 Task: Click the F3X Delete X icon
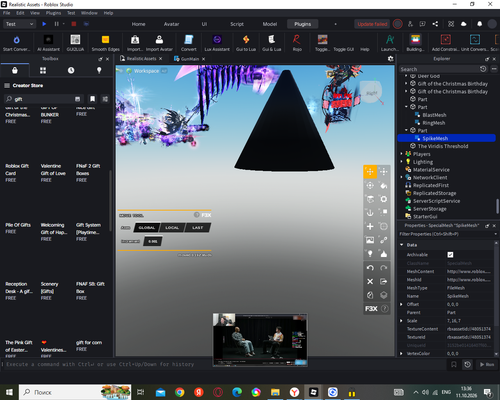point(370,281)
